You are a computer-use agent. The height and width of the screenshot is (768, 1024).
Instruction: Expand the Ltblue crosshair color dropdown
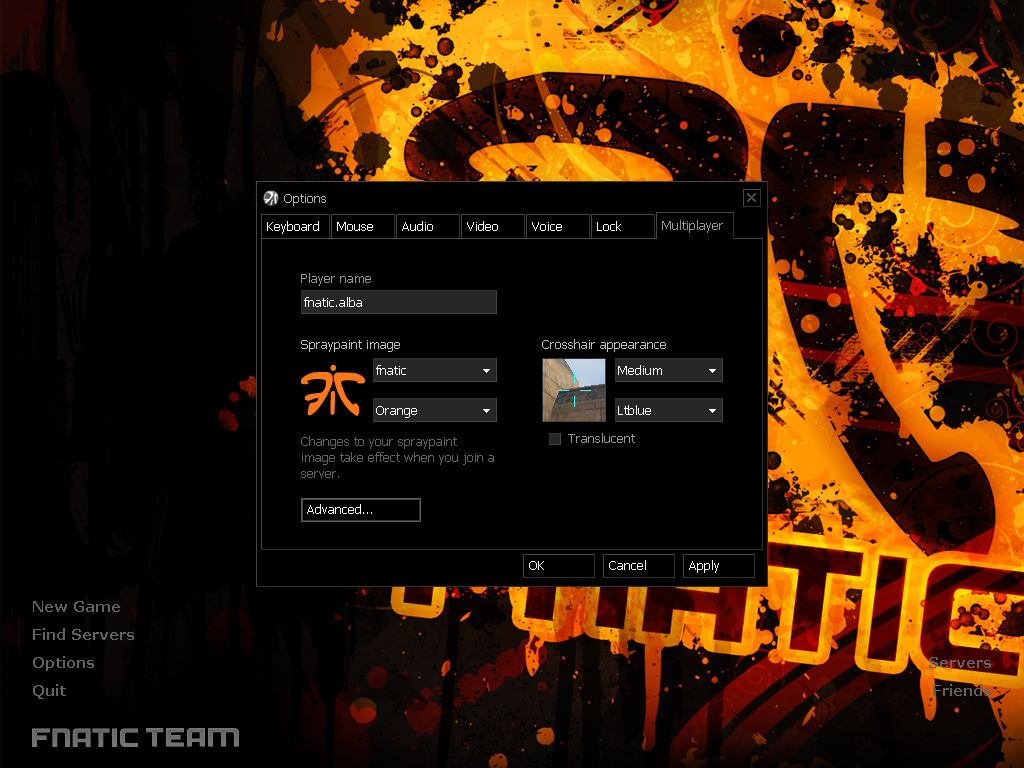(668, 411)
